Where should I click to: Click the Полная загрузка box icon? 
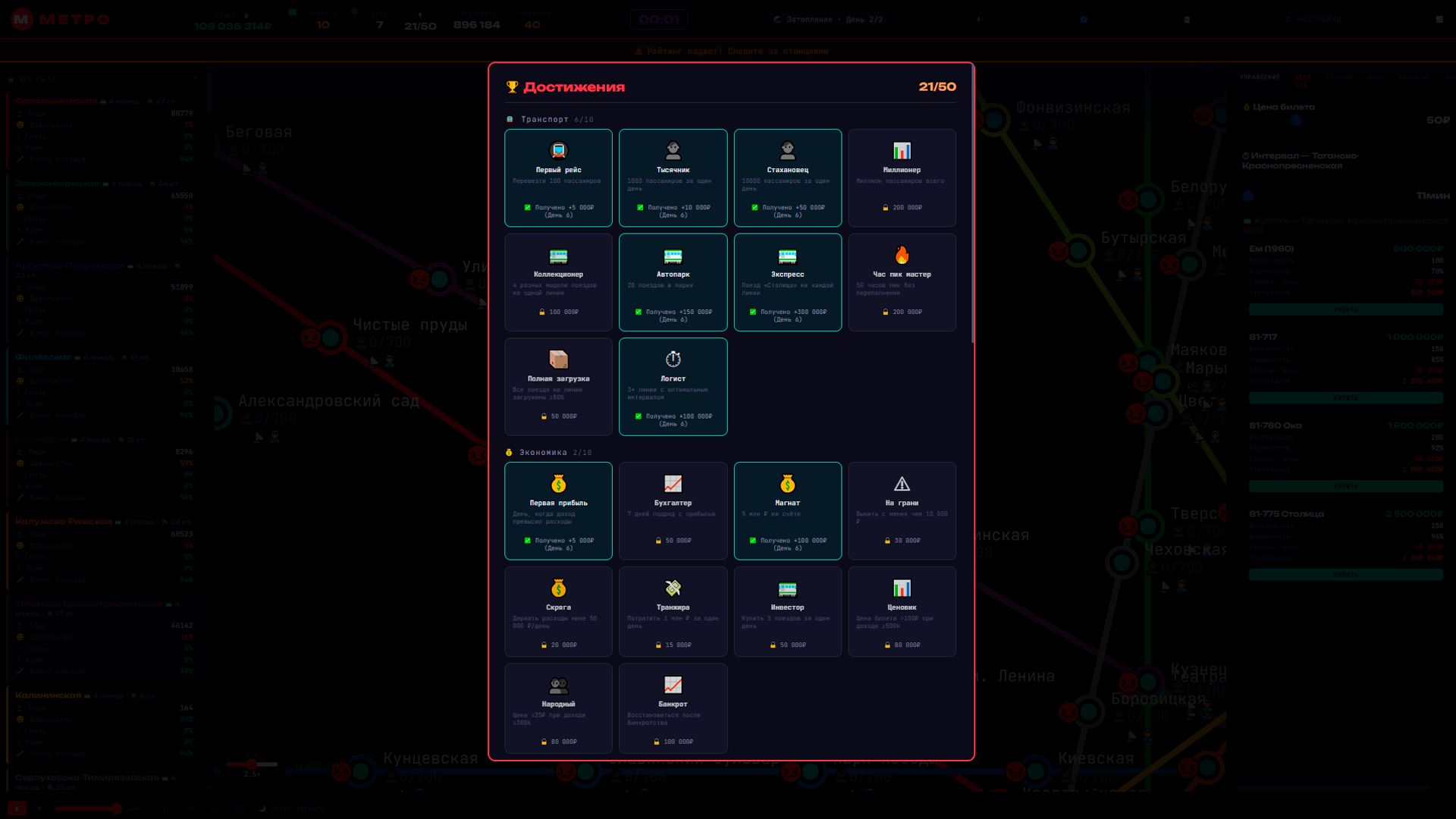tap(558, 359)
